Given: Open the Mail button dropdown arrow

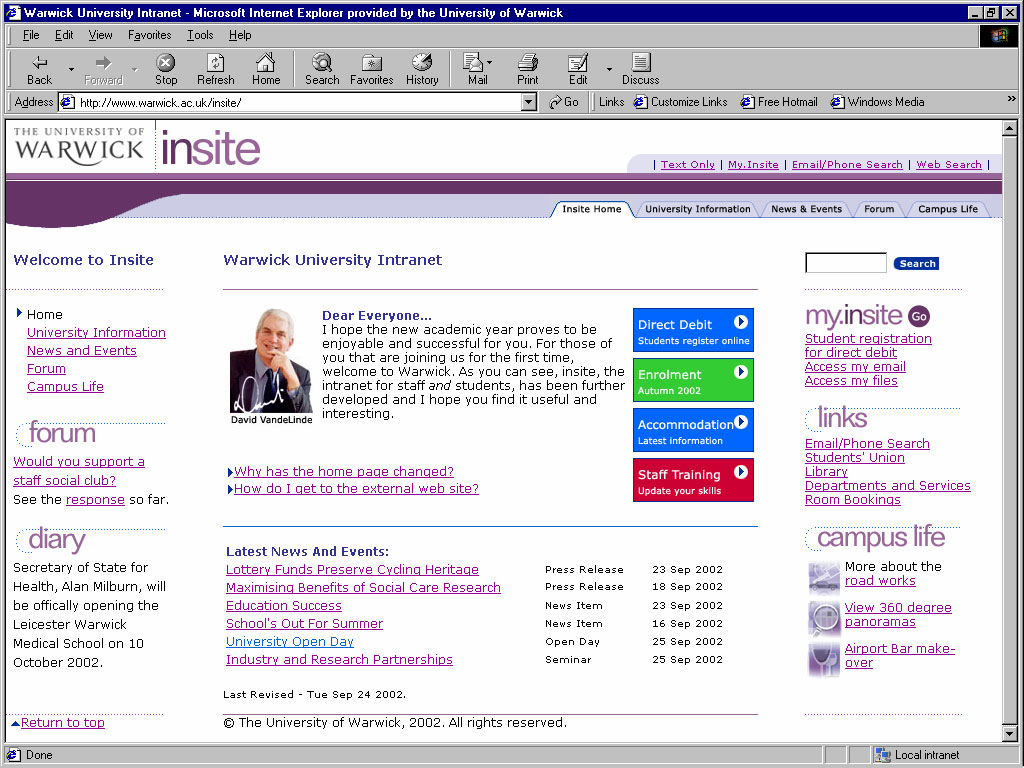Looking at the screenshot, I should pyautogui.click(x=489, y=63).
